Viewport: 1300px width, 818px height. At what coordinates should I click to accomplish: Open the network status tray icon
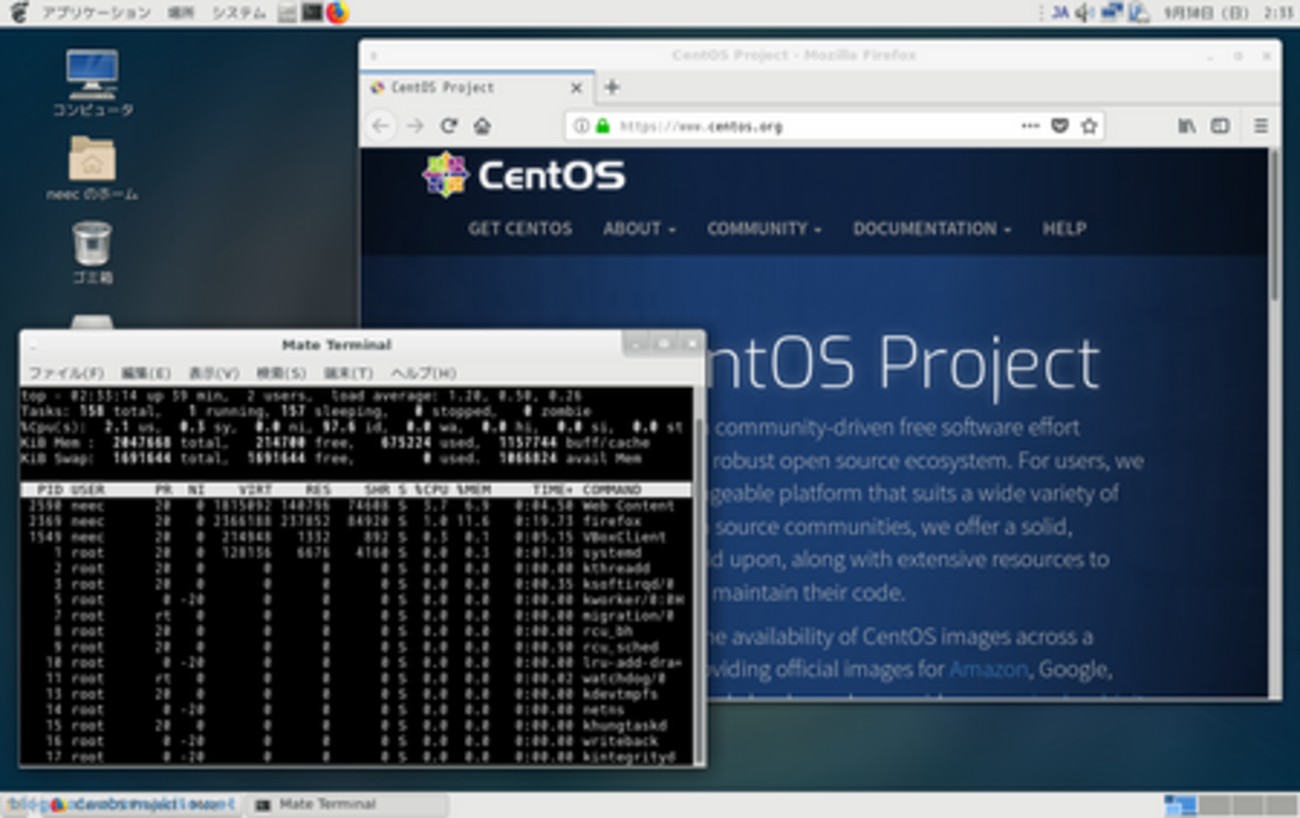(1112, 13)
